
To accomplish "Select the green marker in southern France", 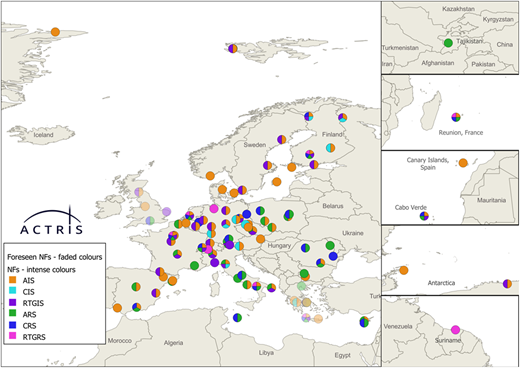I will click(195, 266).
